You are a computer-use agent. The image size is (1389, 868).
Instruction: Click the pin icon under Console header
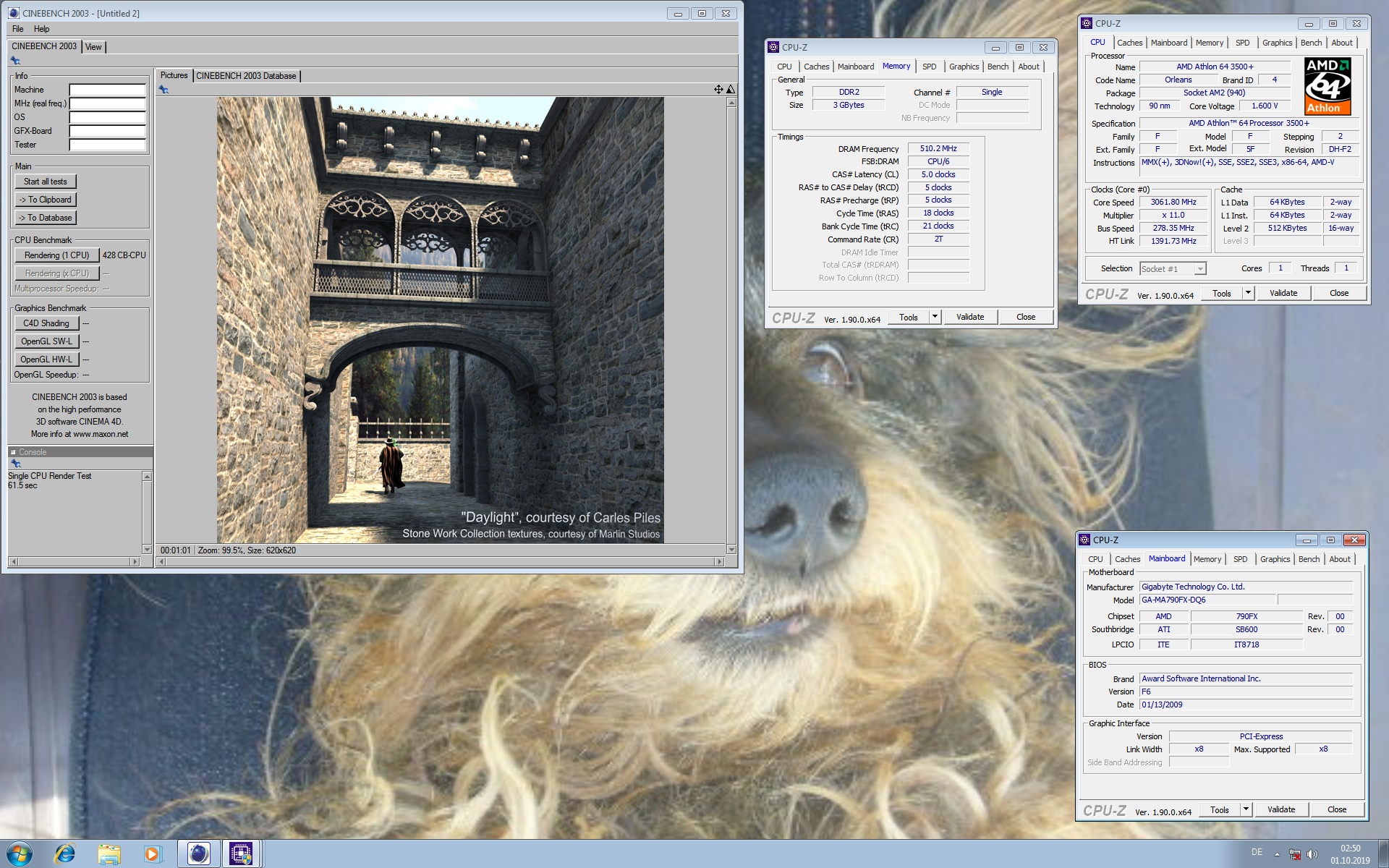15,464
